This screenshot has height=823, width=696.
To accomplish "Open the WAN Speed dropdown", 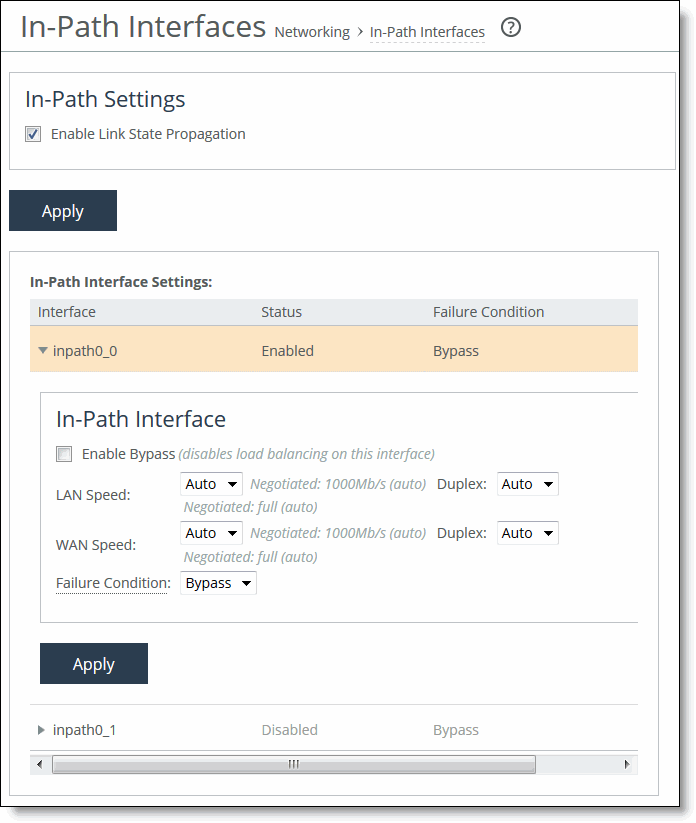I will pos(211,532).
